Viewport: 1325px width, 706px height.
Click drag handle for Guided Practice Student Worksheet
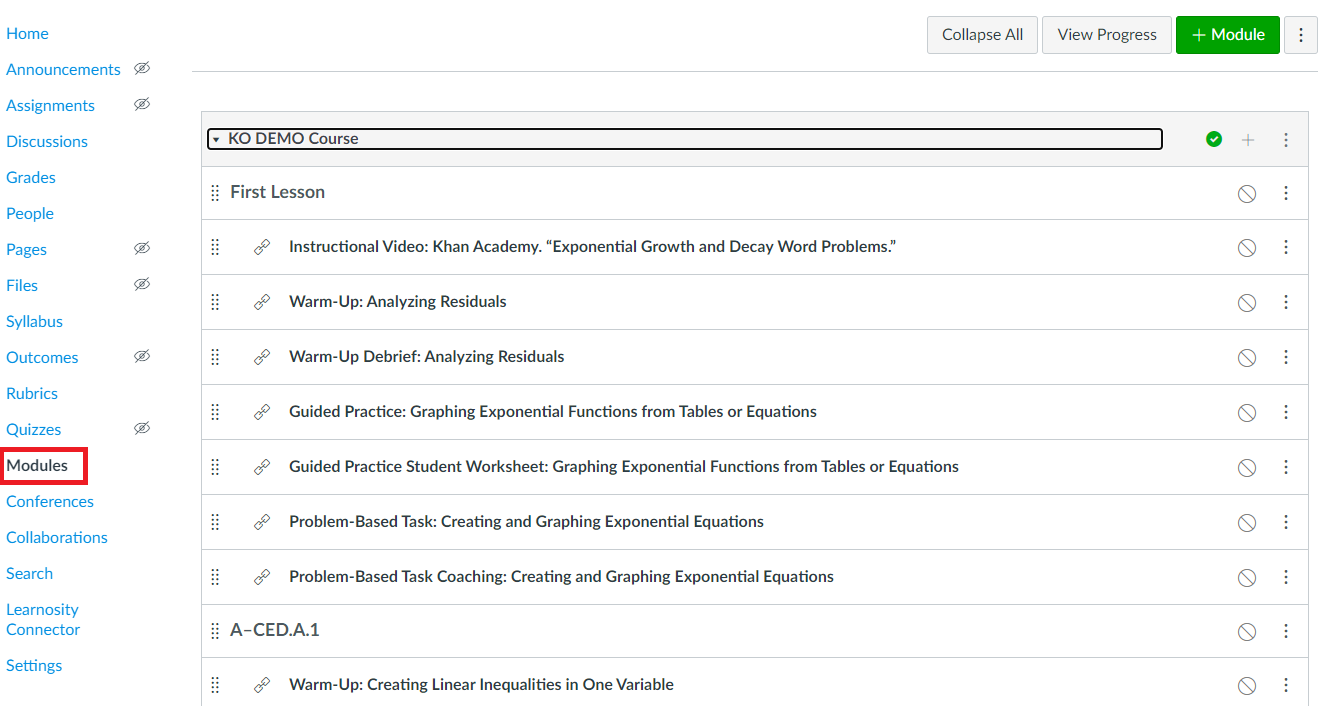pyautogui.click(x=215, y=467)
